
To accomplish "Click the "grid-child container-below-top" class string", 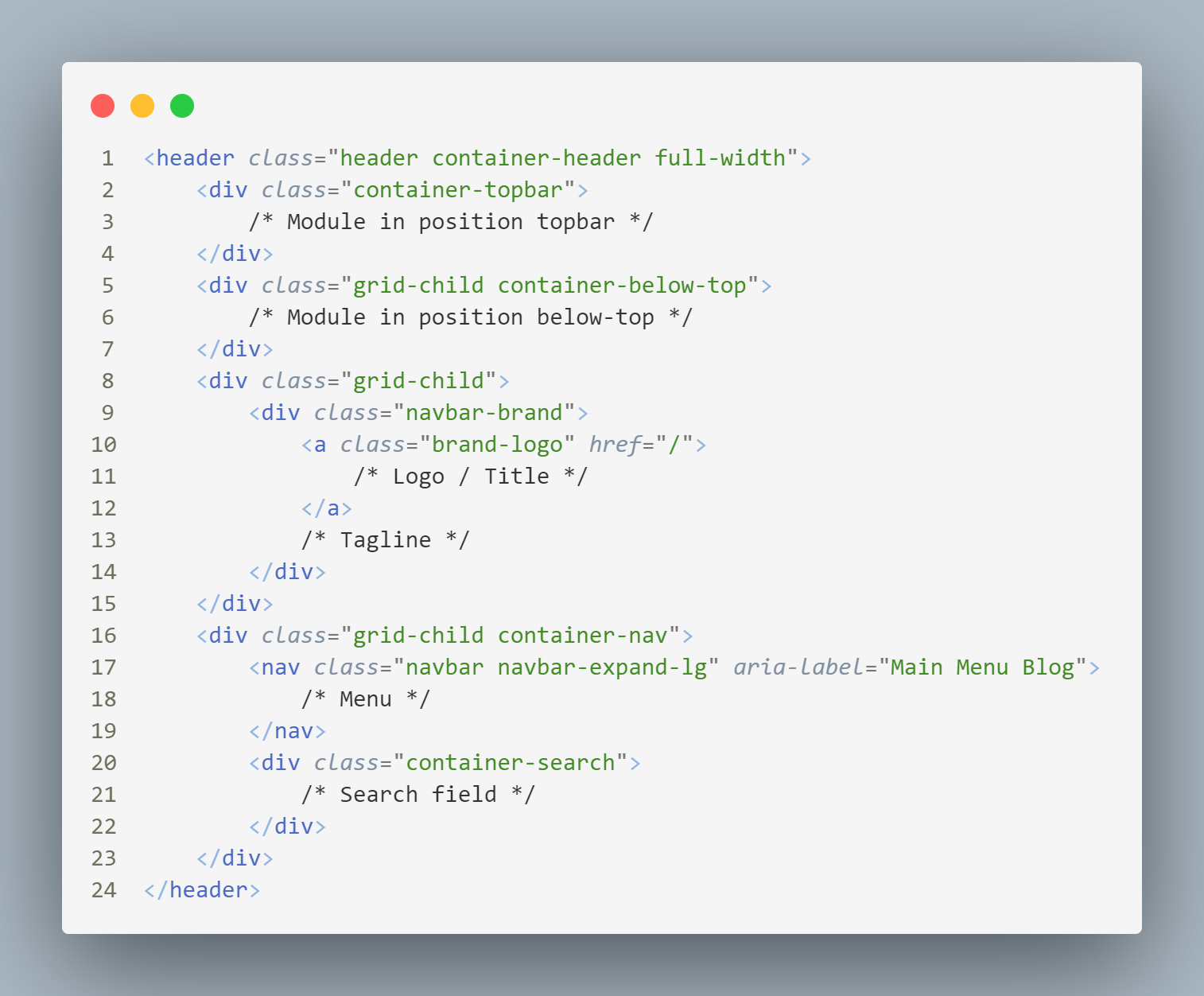I will click(x=550, y=286).
